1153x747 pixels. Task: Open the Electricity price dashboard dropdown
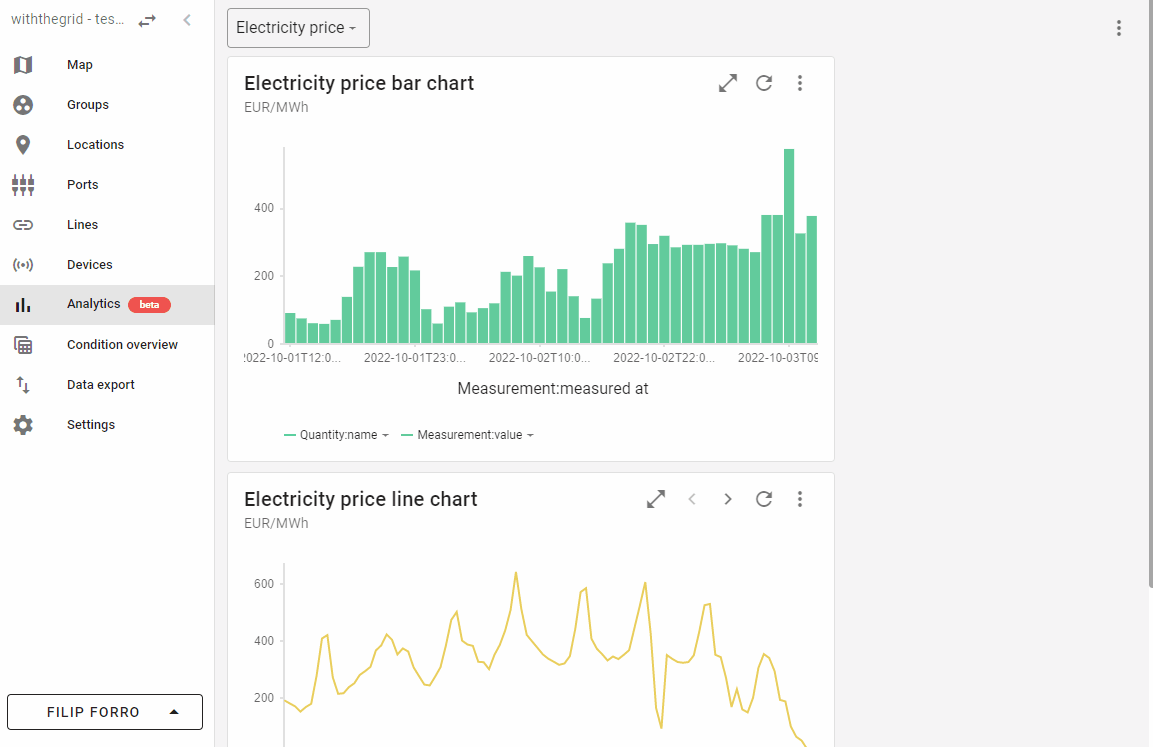[x=298, y=28]
